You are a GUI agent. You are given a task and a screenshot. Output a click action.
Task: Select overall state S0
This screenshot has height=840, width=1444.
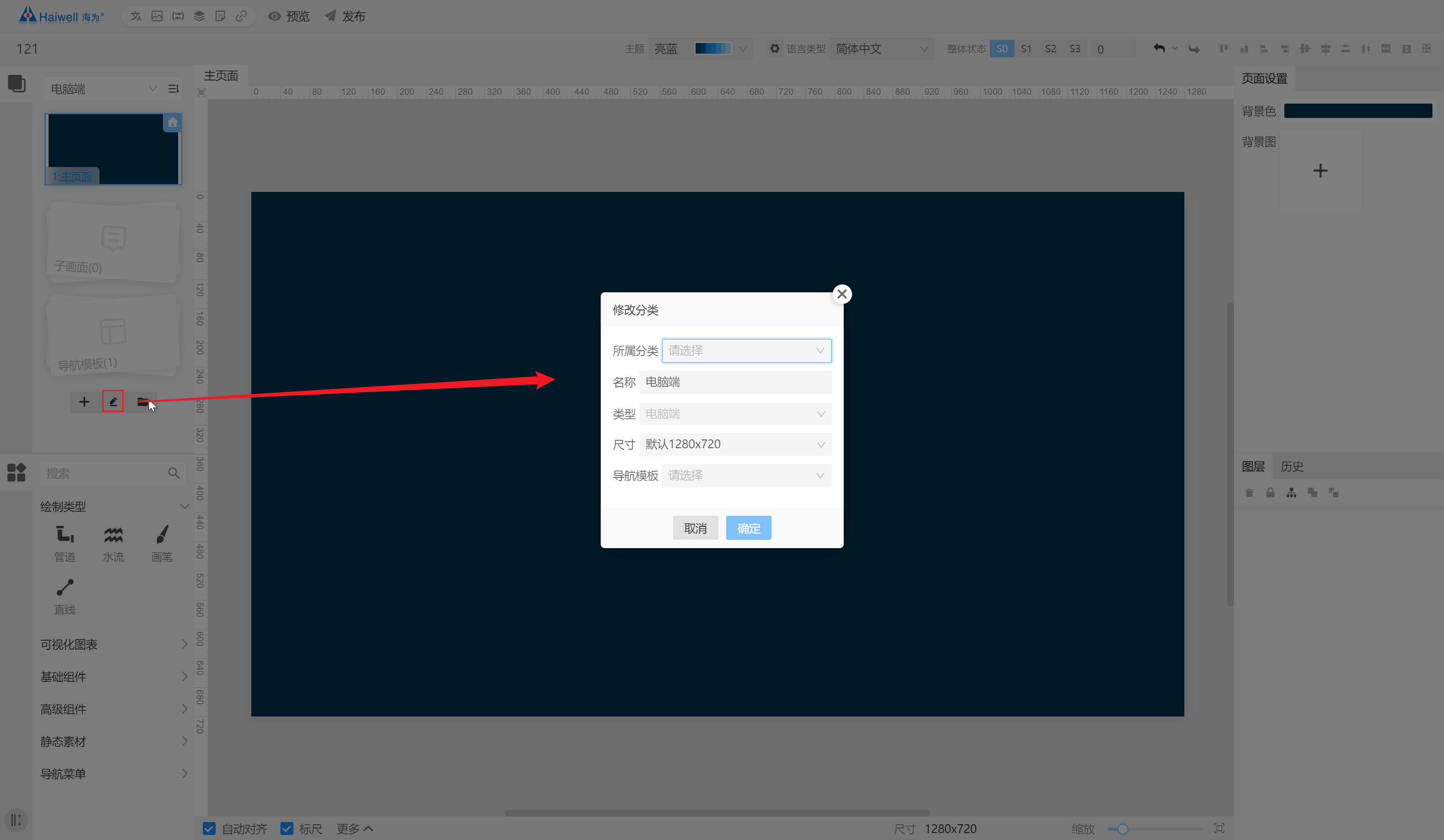click(x=1002, y=49)
